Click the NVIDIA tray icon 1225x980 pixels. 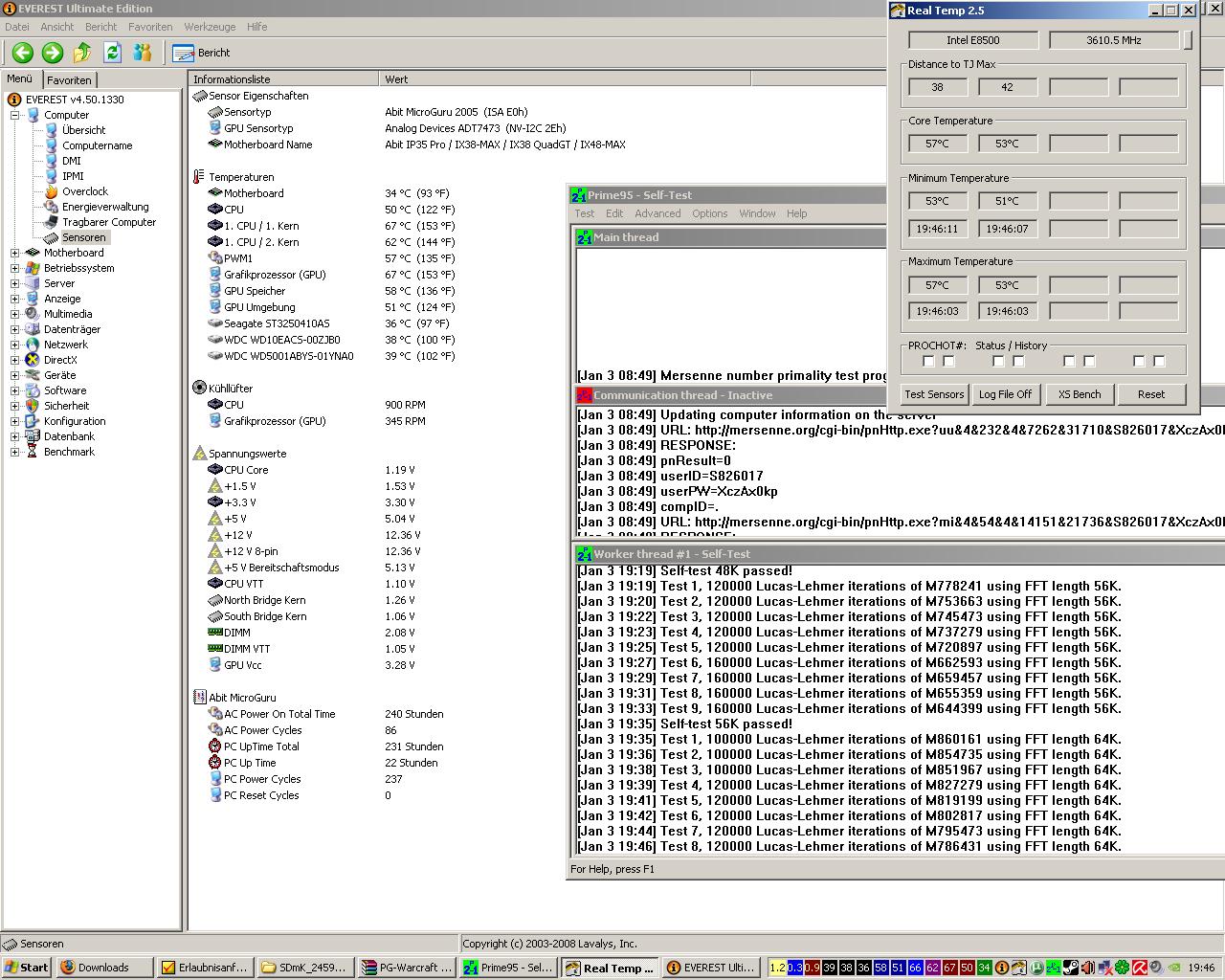(x=1174, y=968)
